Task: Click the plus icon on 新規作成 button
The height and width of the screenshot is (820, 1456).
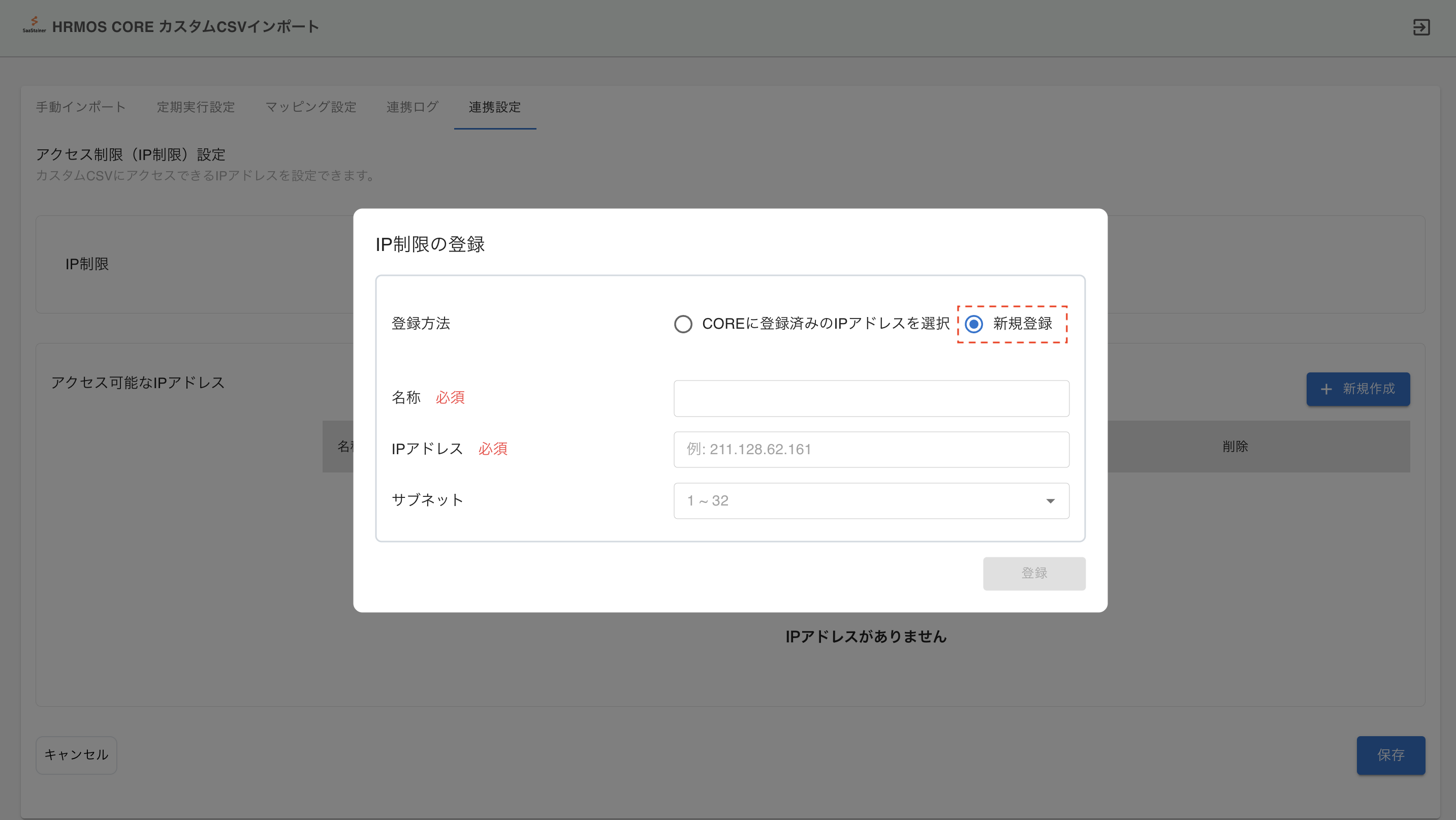Action: click(x=1326, y=389)
